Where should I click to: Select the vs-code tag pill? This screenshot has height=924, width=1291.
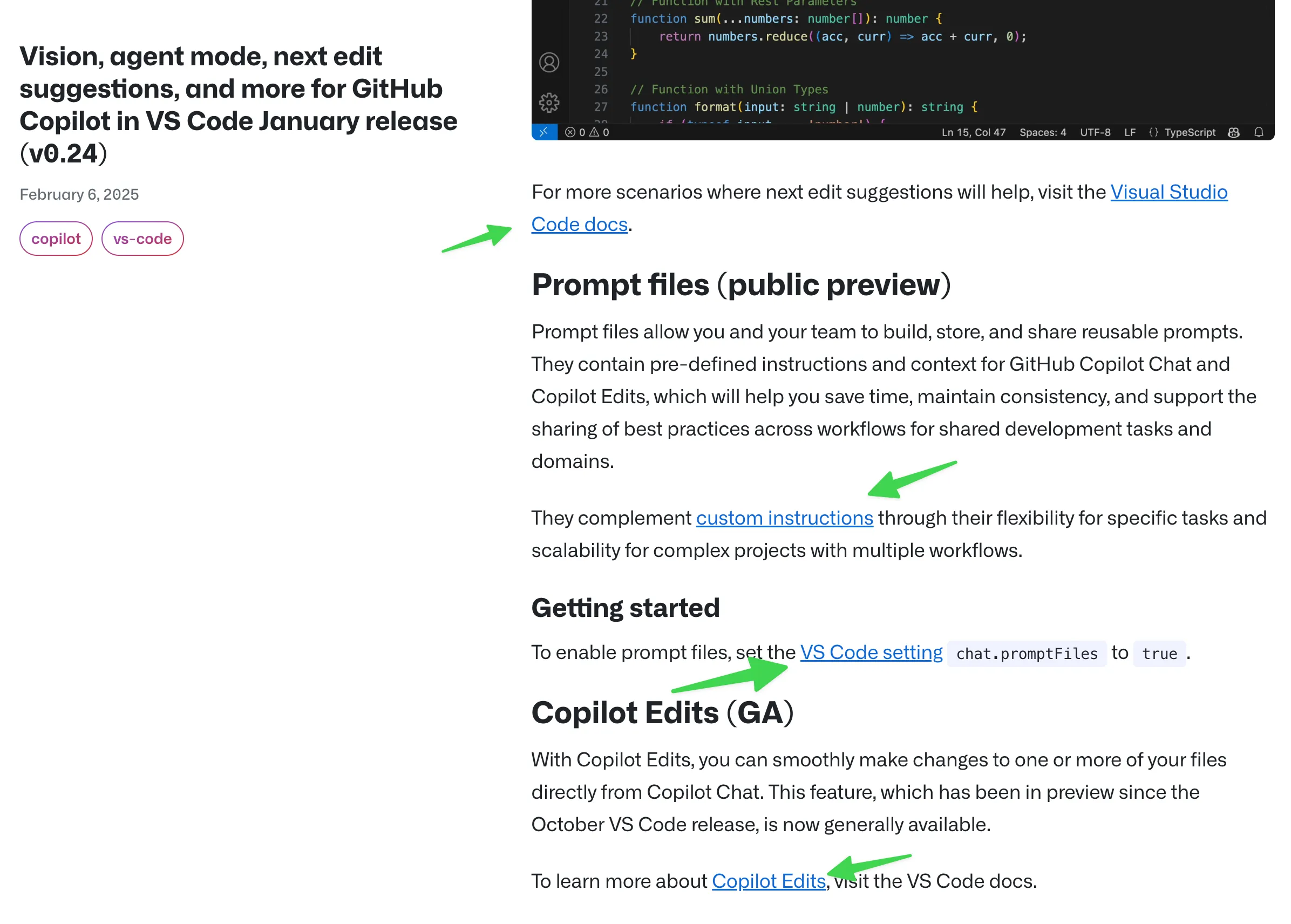(x=142, y=239)
